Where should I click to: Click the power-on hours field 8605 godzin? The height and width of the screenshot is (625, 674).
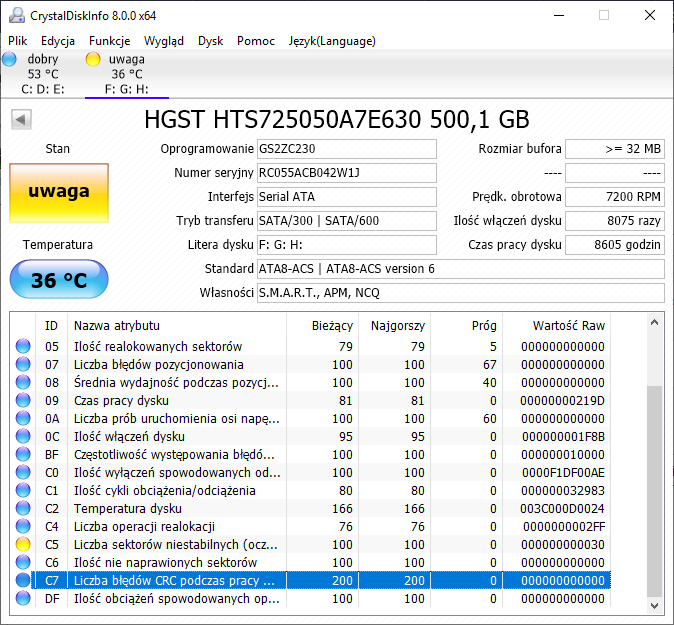(615, 245)
